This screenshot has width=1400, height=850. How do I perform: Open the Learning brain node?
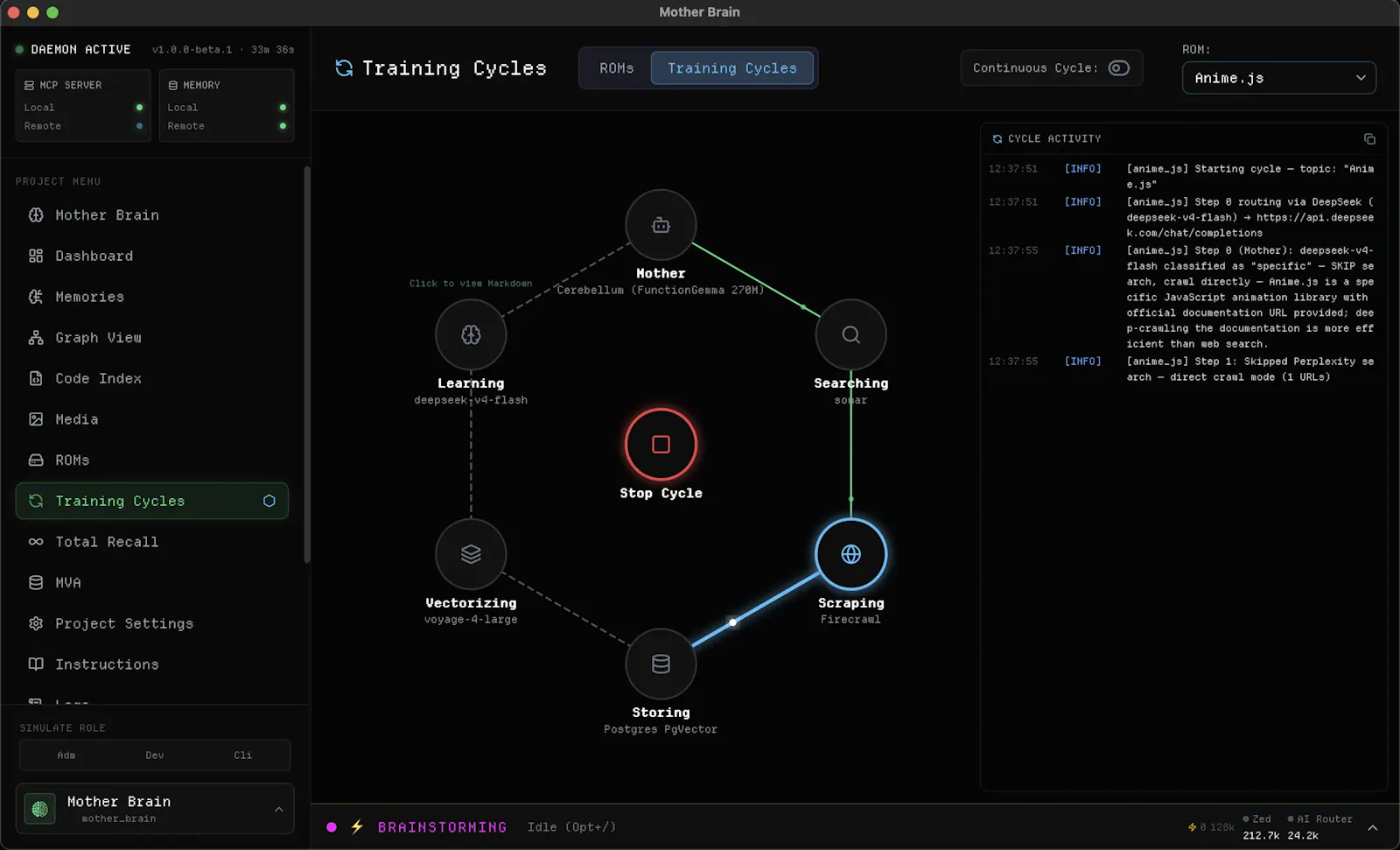click(471, 334)
